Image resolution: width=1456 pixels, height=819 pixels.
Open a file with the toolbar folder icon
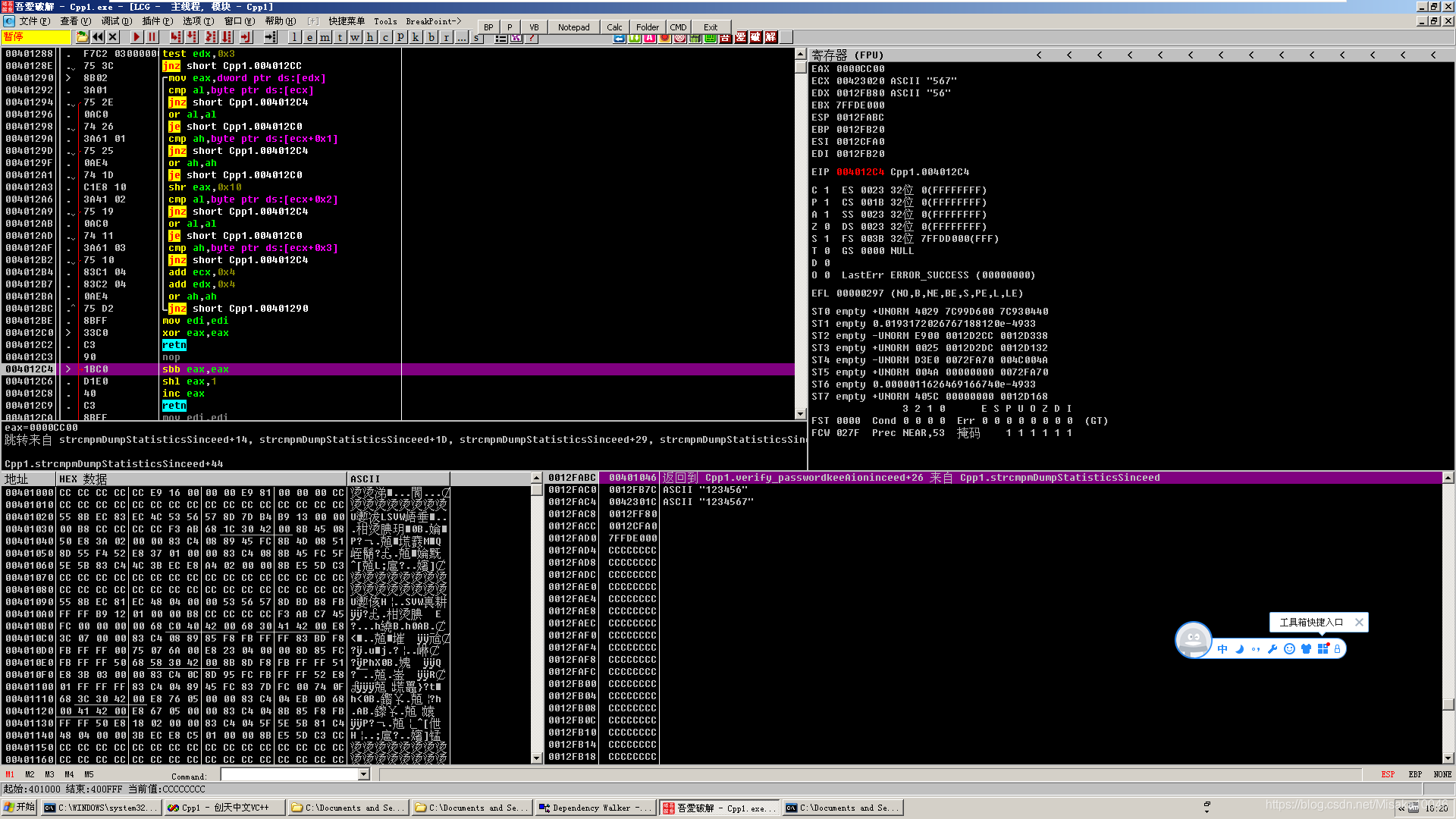pyautogui.click(x=82, y=36)
